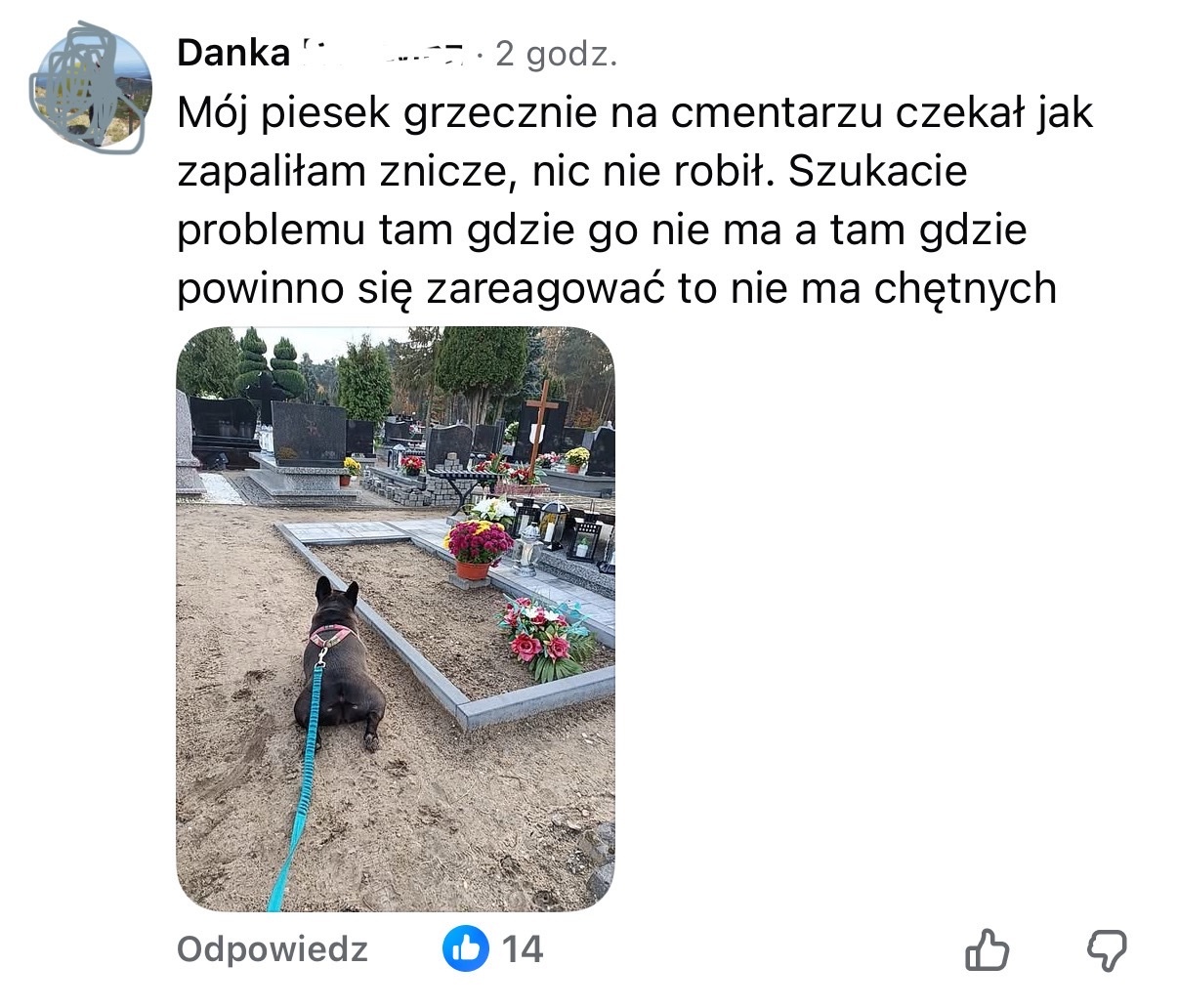Click the blue like reaction badge
The image size is (1178, 1008).
[x=465, y=947]
